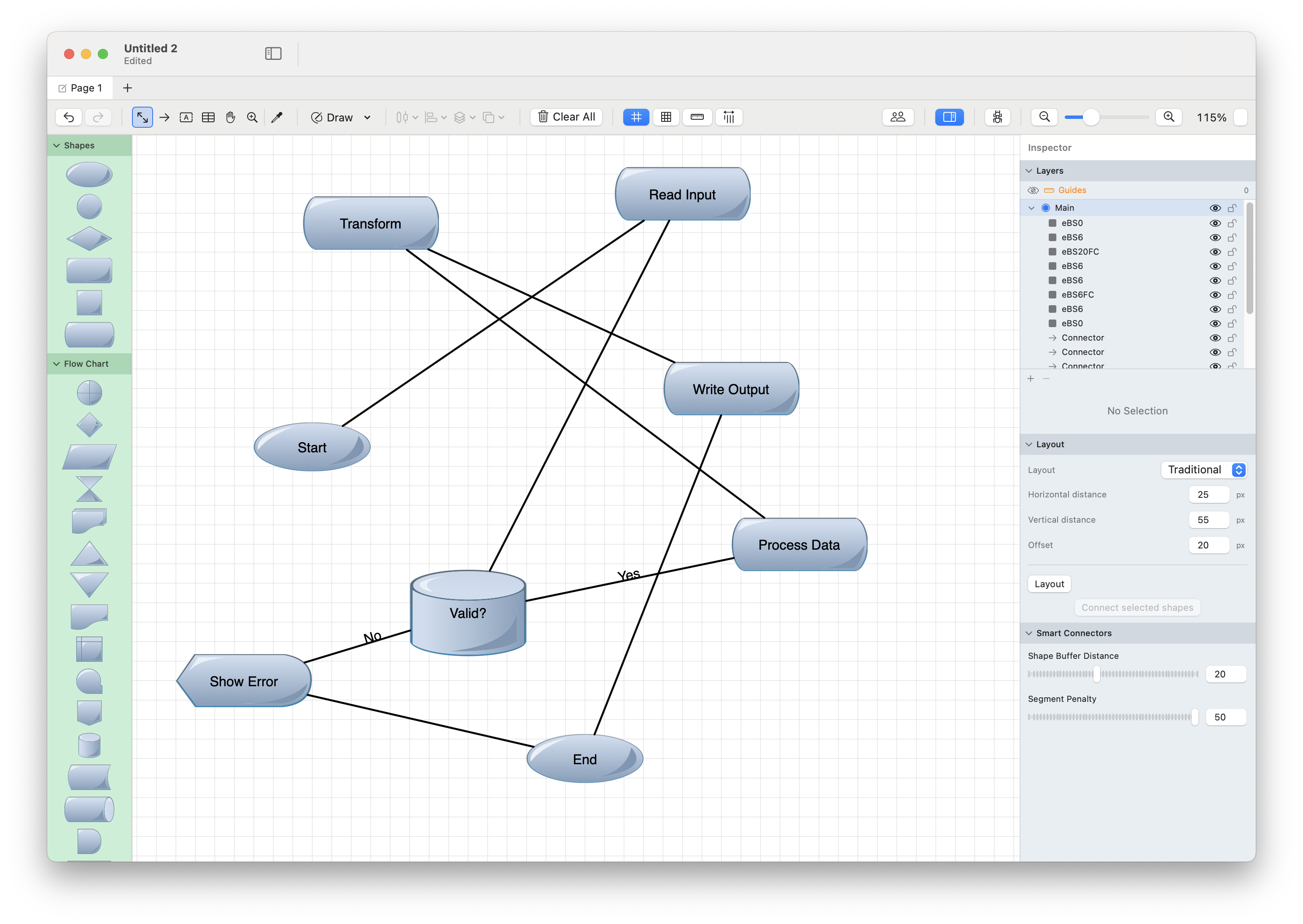The height and width of the screenshot is (924, 1303).
Task: Activate the hand pan tool
Action: click(230, 117)
